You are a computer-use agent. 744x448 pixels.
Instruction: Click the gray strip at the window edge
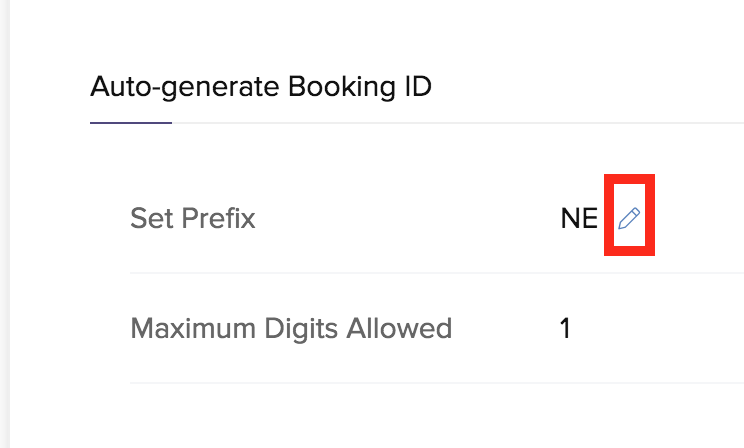click(x=5, y=224)
